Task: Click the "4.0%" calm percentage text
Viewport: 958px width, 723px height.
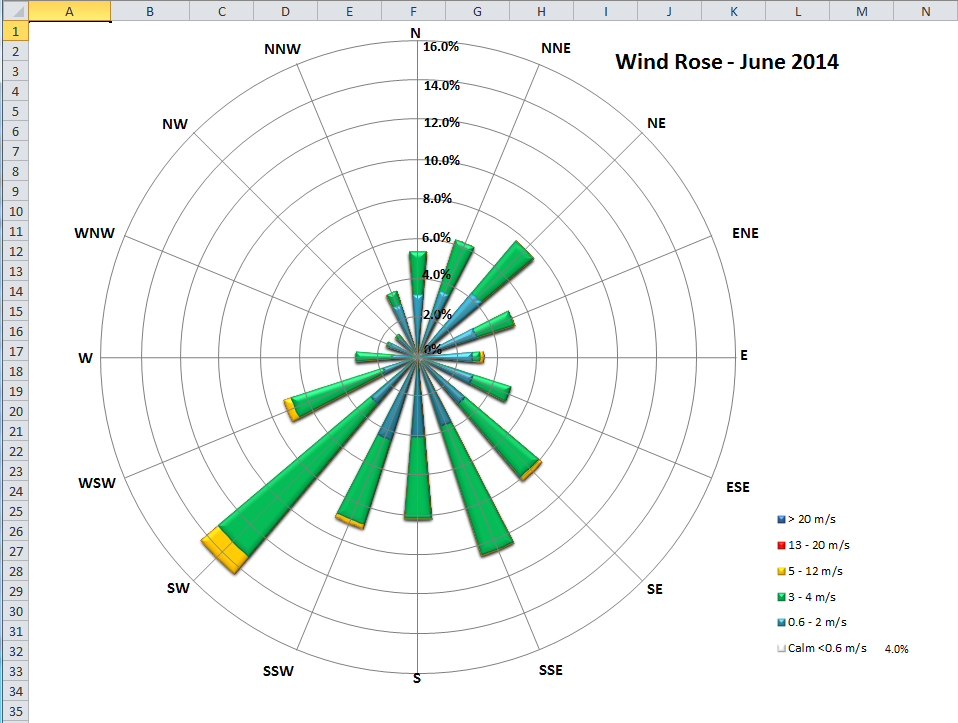Action: coord(895,648)
